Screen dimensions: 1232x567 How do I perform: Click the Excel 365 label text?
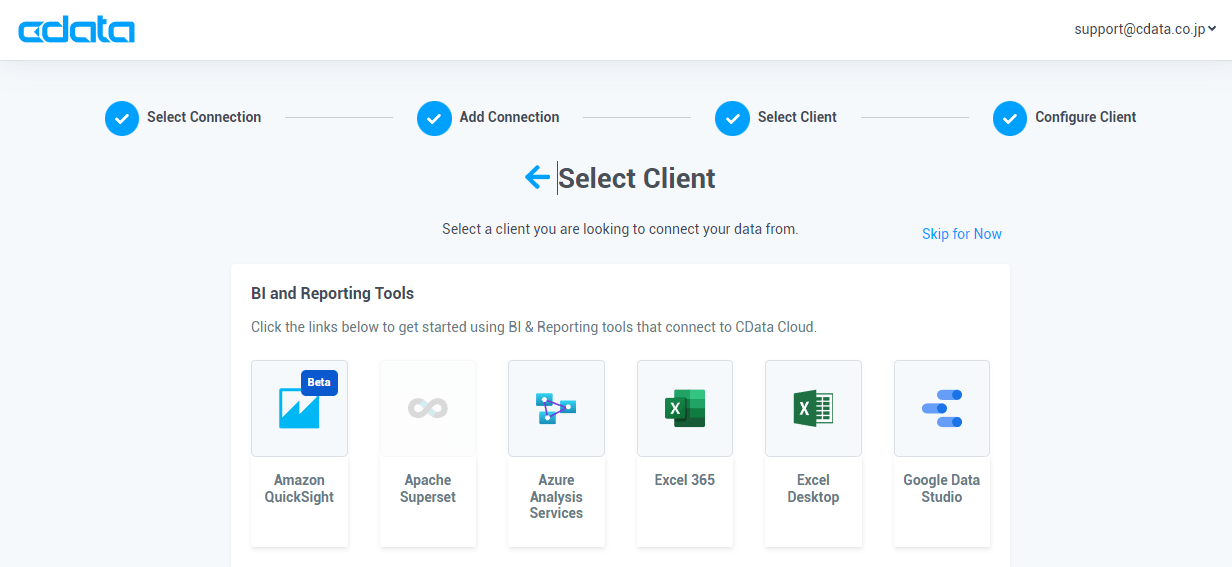[x=685, y=480]
